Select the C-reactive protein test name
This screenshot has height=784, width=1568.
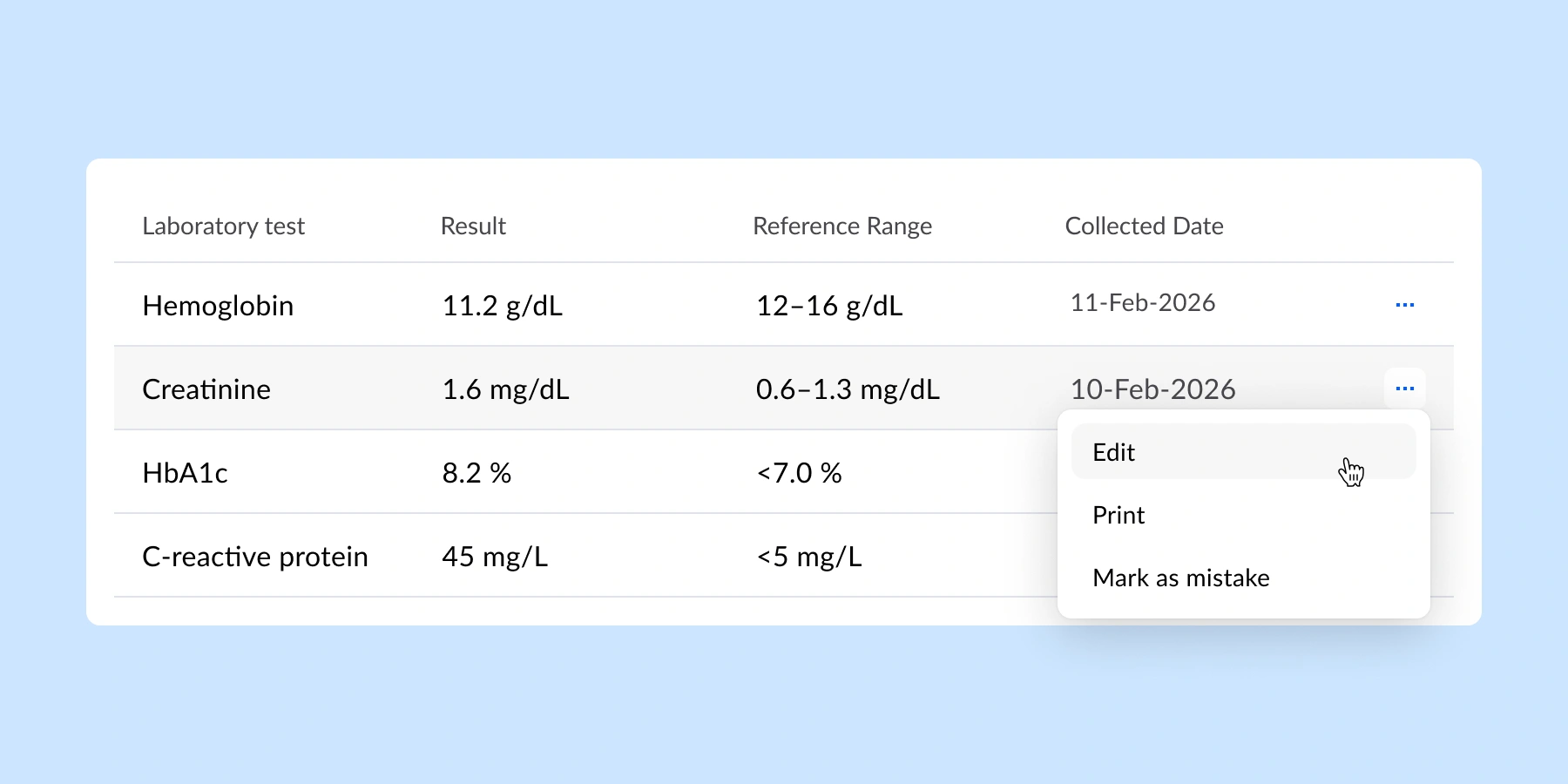254,557
